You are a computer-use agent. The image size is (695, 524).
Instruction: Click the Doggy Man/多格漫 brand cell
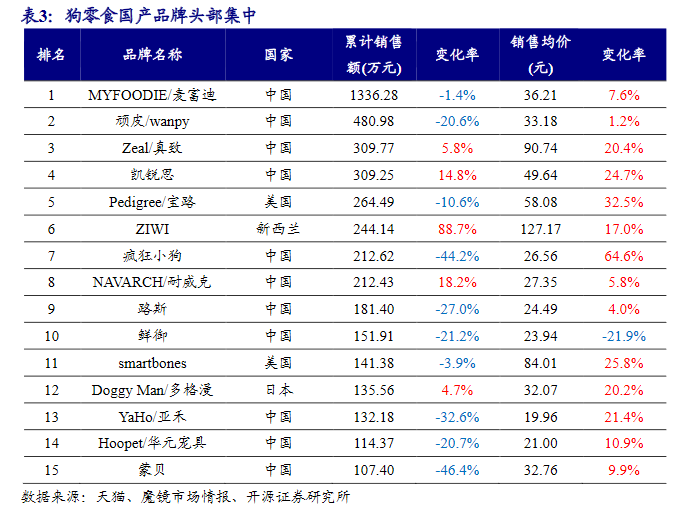[152, 390]
